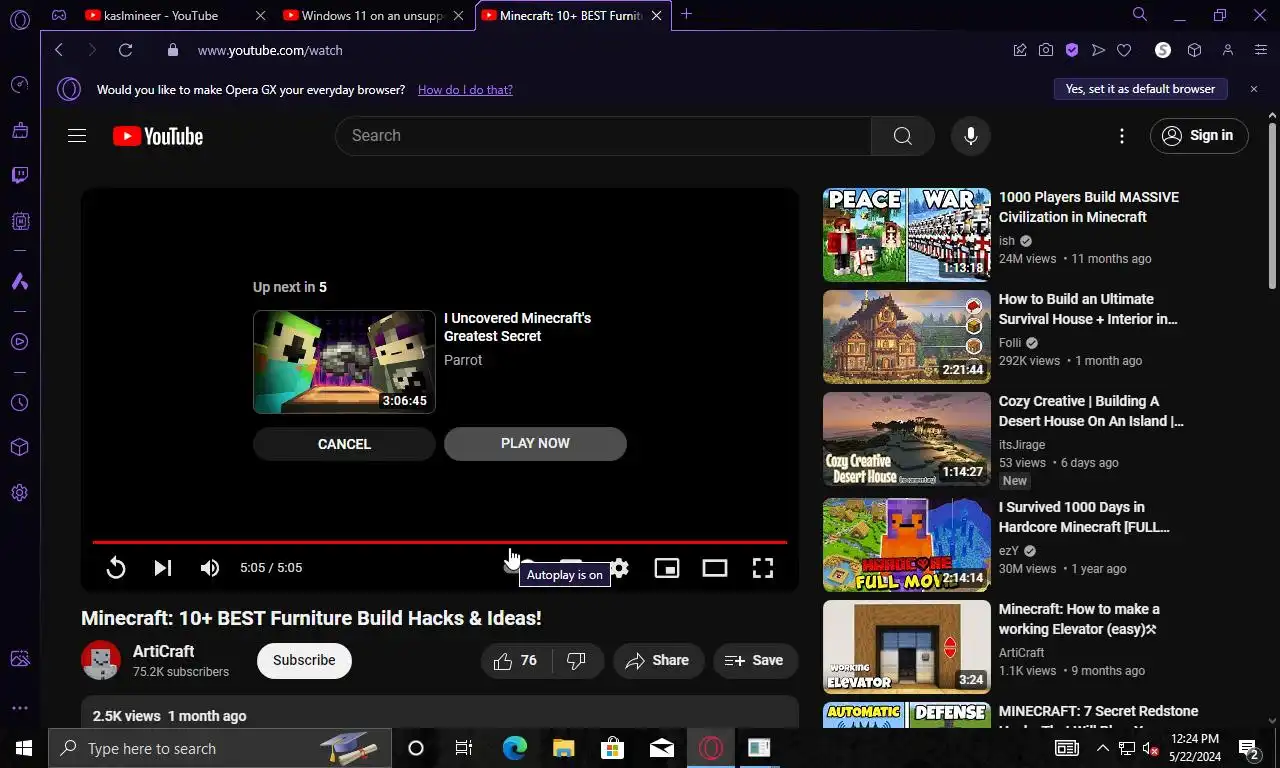1280x768 pixels.
Task: Open History clock in sidebar
Action: point(20,403)
